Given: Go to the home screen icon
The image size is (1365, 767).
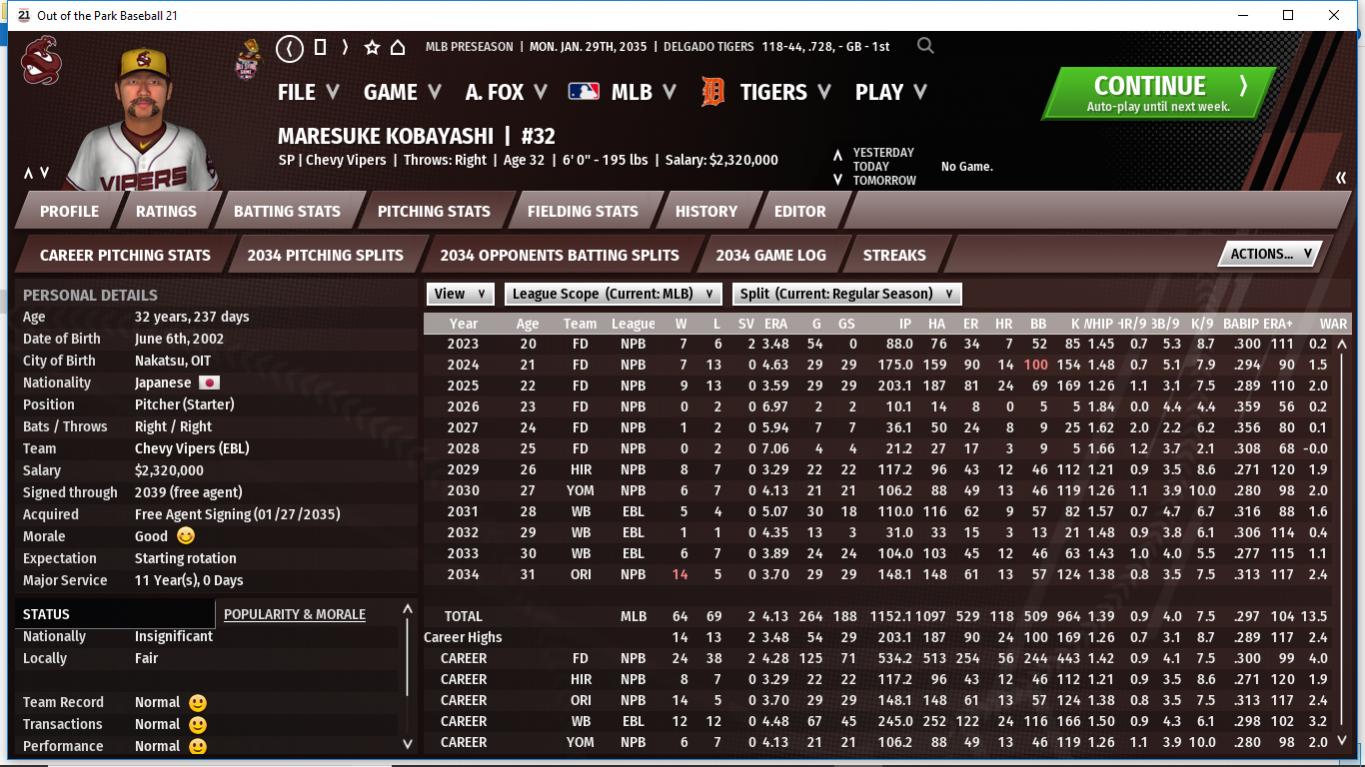Looking at the screenshot, I should pos(397,47).
